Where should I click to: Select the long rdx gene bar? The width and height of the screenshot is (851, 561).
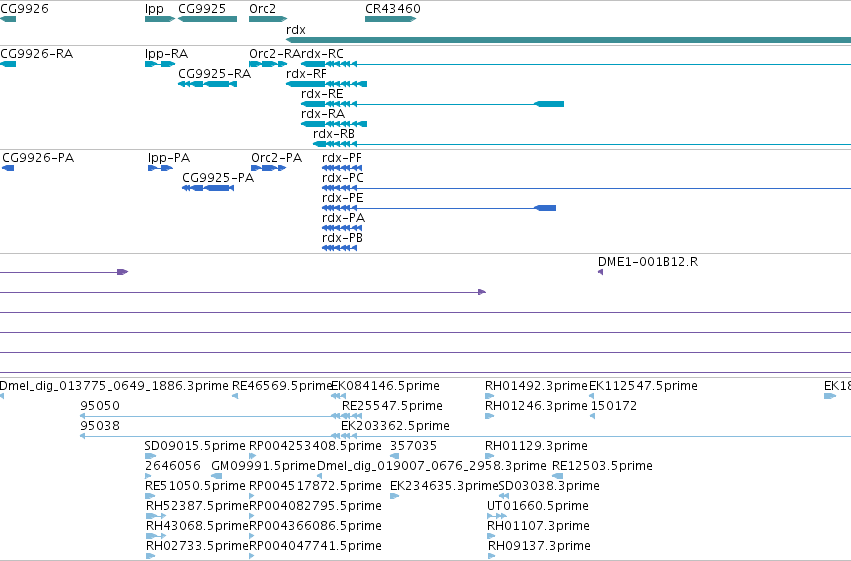[568, 40]
